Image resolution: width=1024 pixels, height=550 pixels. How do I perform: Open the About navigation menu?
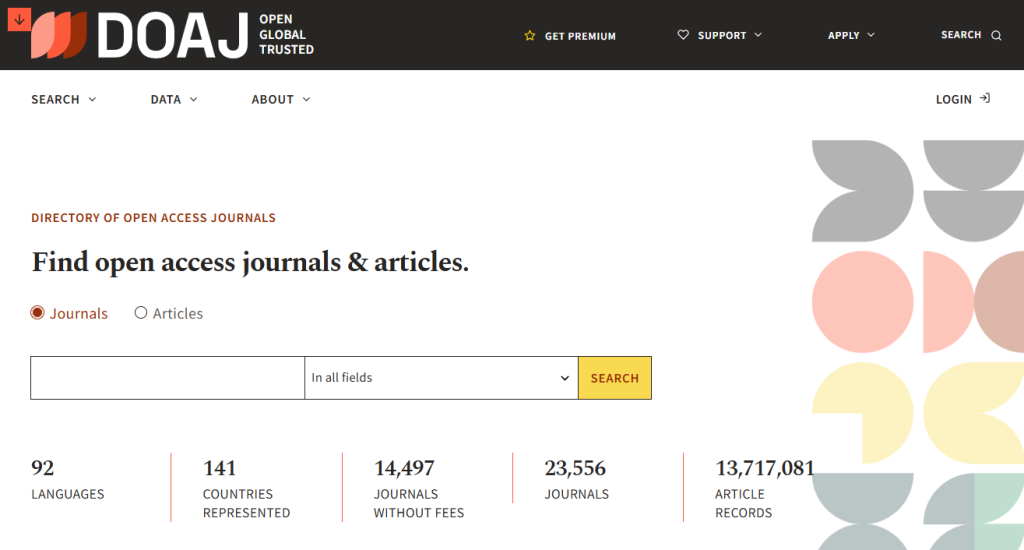281,99
